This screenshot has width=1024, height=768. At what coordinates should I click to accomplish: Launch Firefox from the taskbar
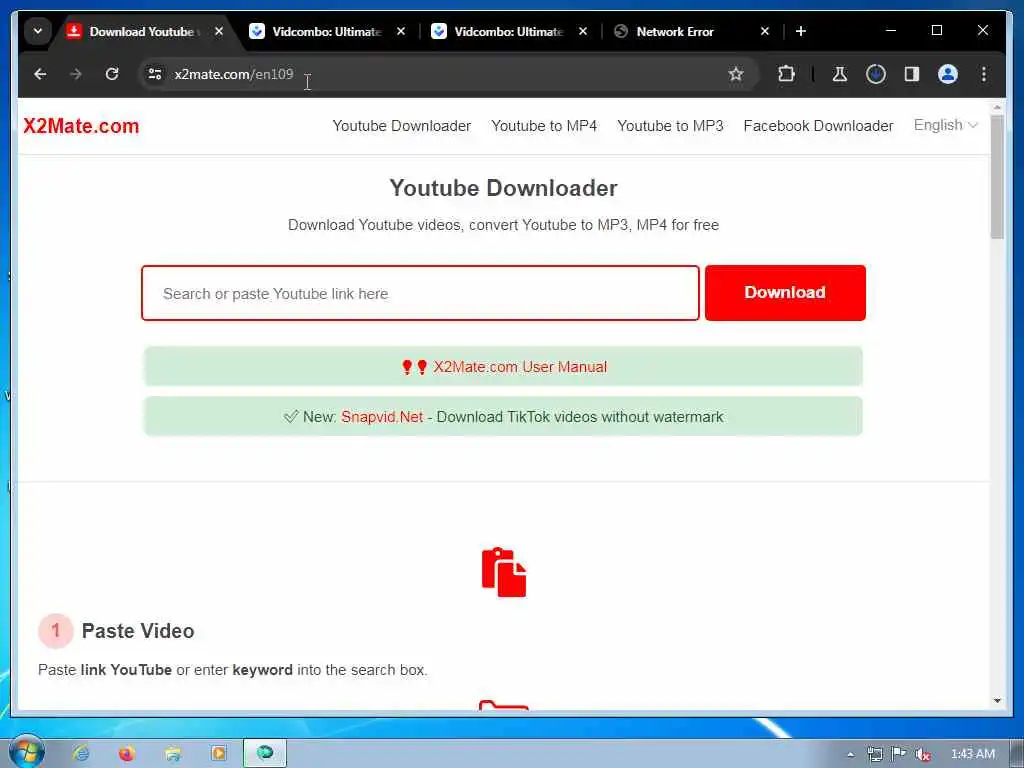pos(126,754)
